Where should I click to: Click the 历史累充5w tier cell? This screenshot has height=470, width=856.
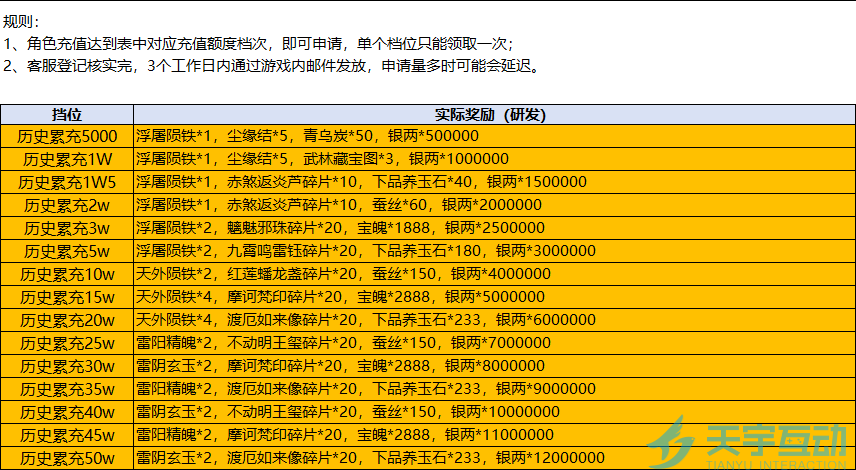point(67,251)
